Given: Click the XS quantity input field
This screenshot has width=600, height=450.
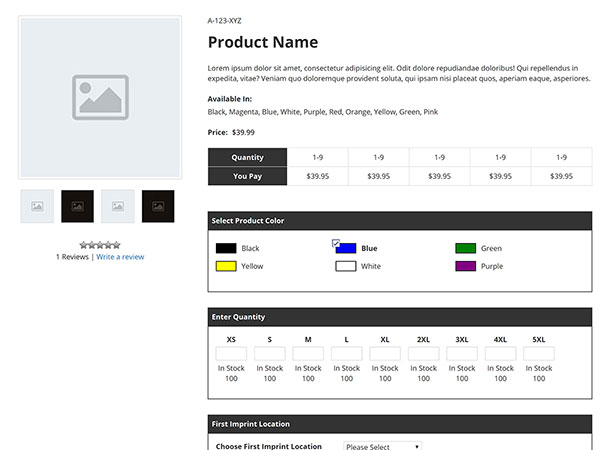Looking at the screenshot, I should click(x=231, y=354).
